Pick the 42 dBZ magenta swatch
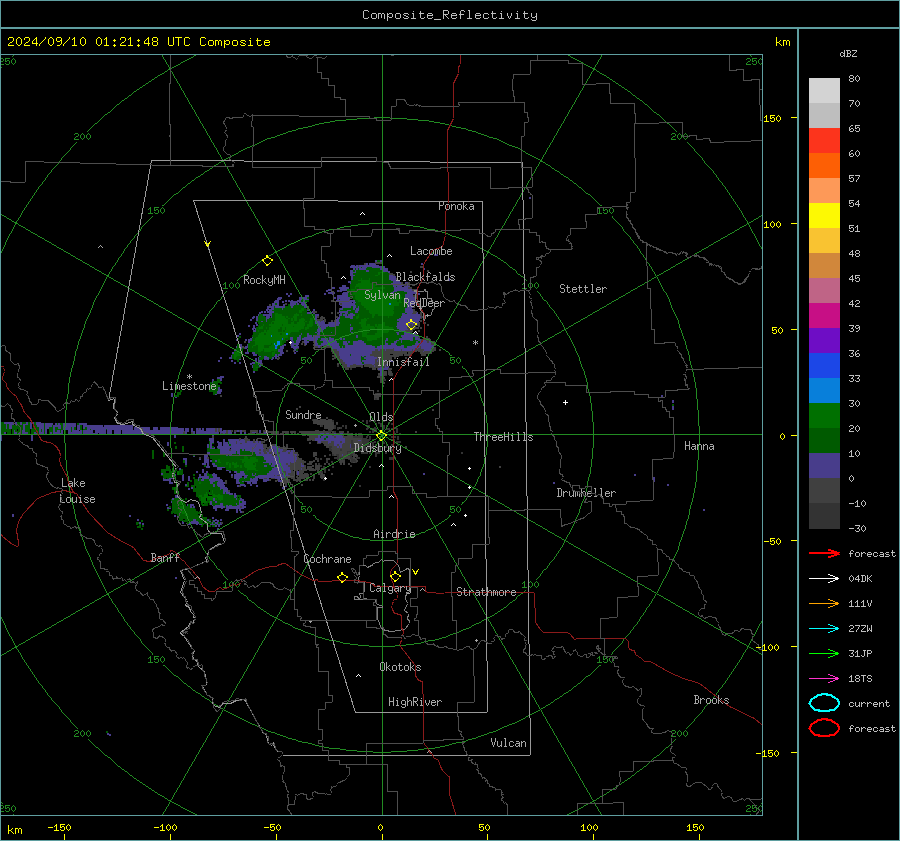900x841 pixels. click(x=824, y=315)
